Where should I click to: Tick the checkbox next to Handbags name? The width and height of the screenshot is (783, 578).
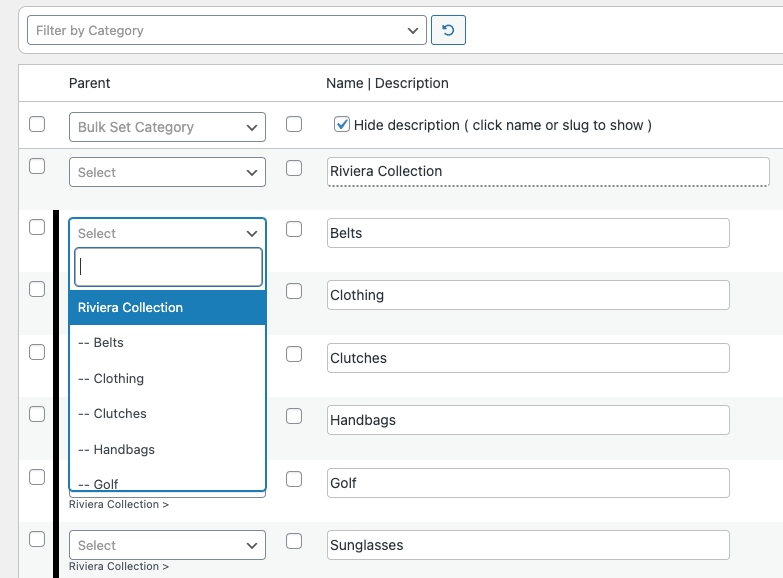point(294,417)
